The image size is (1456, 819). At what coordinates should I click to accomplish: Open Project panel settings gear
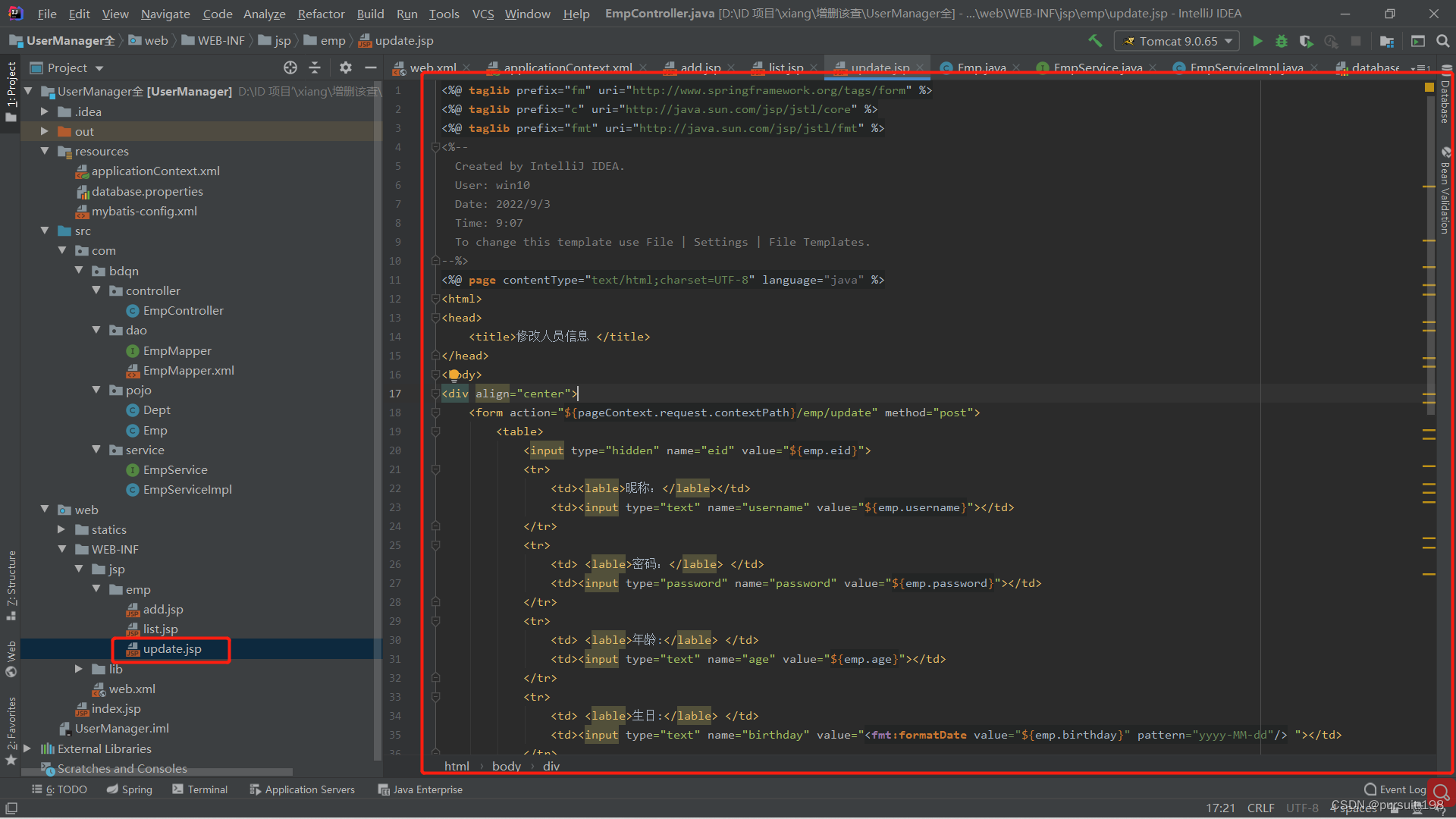pos(346,67)
